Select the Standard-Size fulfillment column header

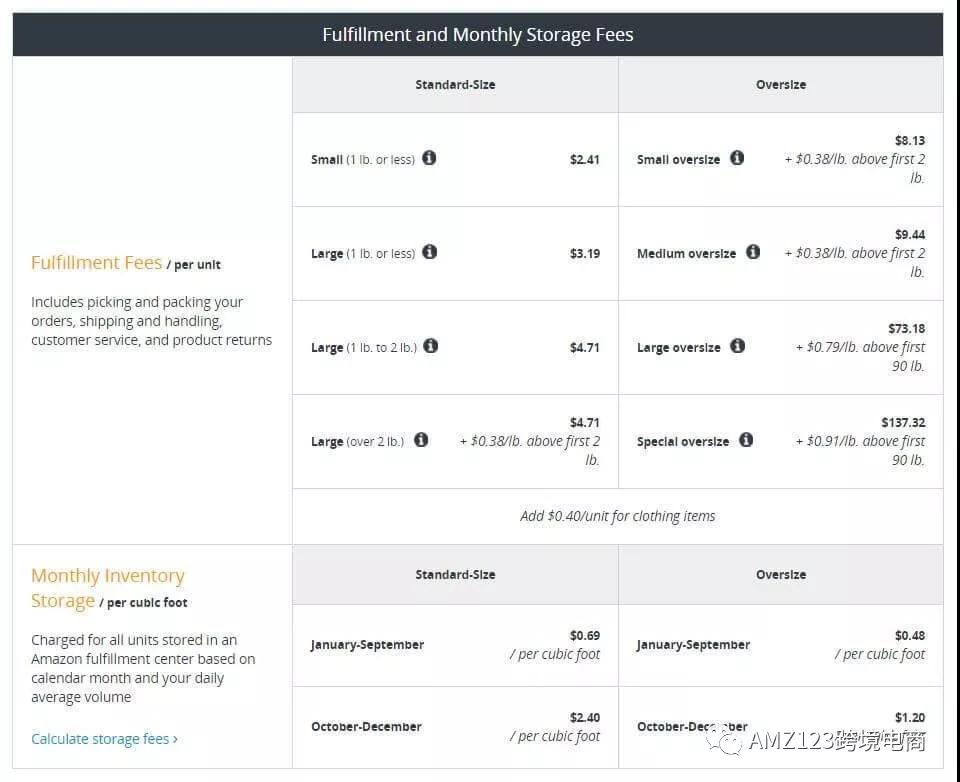(455, 85)
